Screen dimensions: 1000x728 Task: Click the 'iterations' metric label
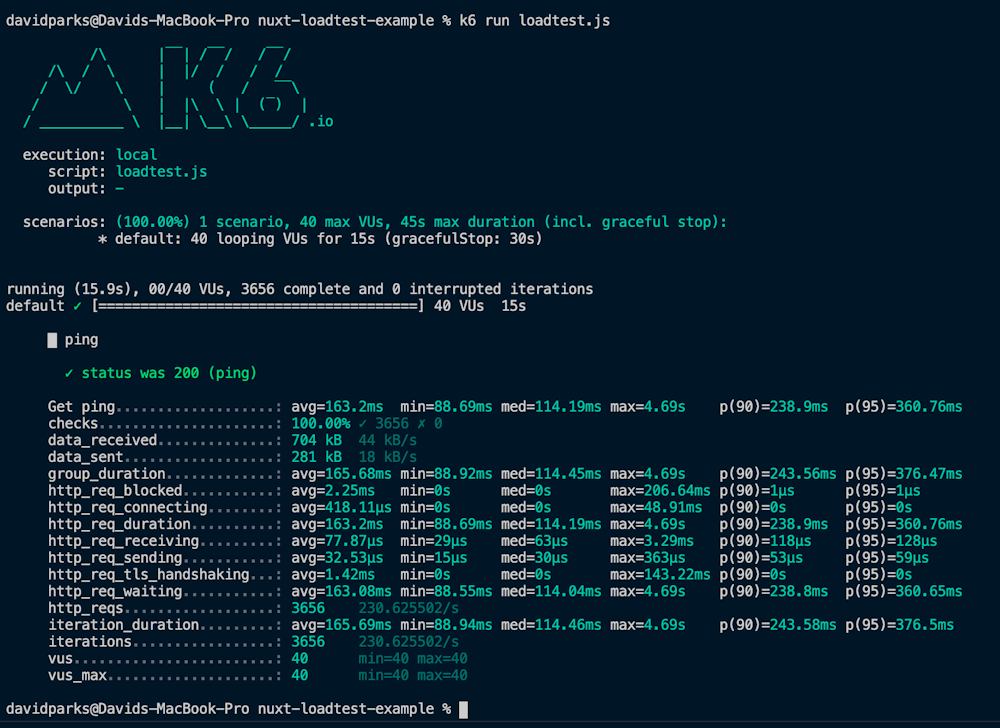click(90, 642)
